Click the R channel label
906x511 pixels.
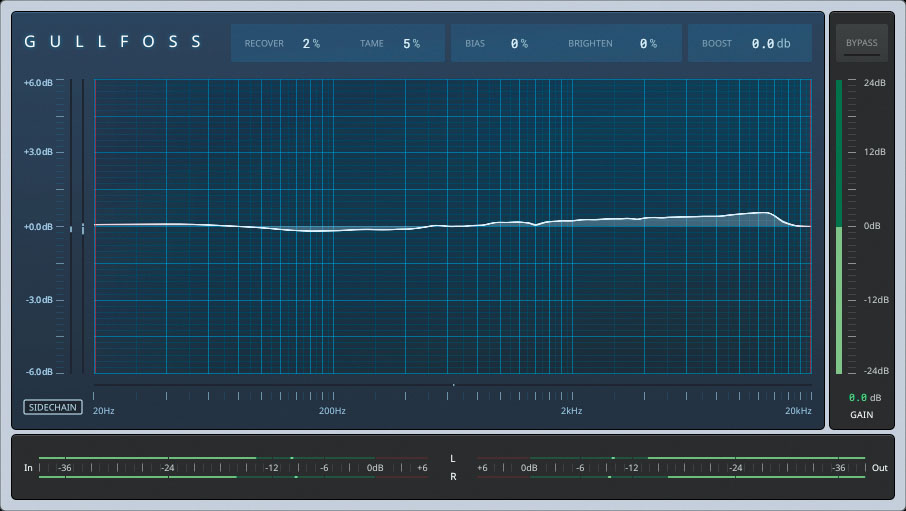(x=453, y=477)
